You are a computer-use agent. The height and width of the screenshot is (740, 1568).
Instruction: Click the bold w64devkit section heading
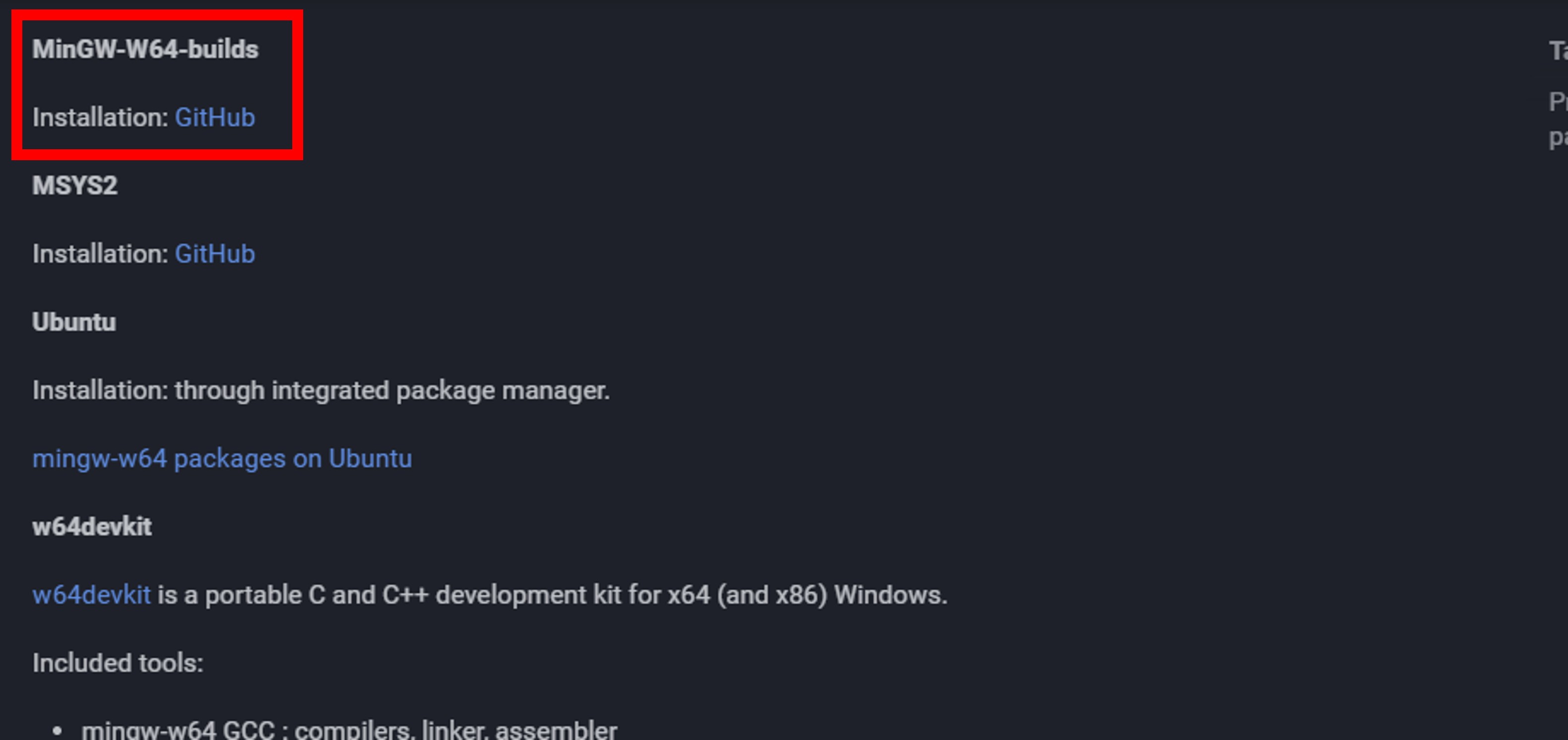click(91, 526)
